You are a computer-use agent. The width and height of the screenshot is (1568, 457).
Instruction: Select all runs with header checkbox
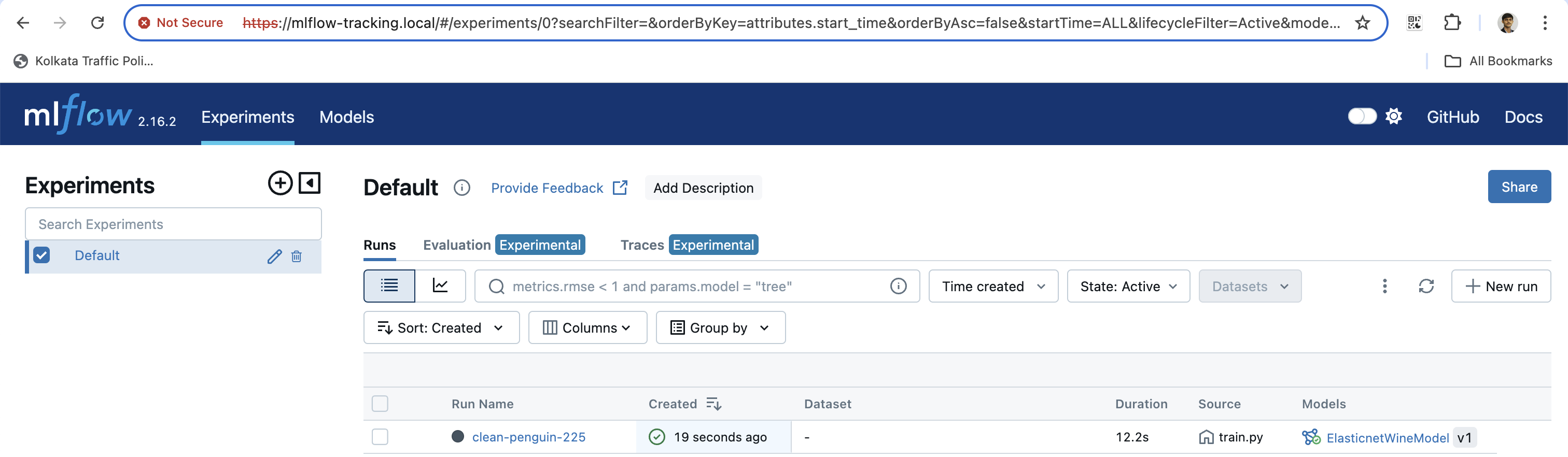pos(380,404)
